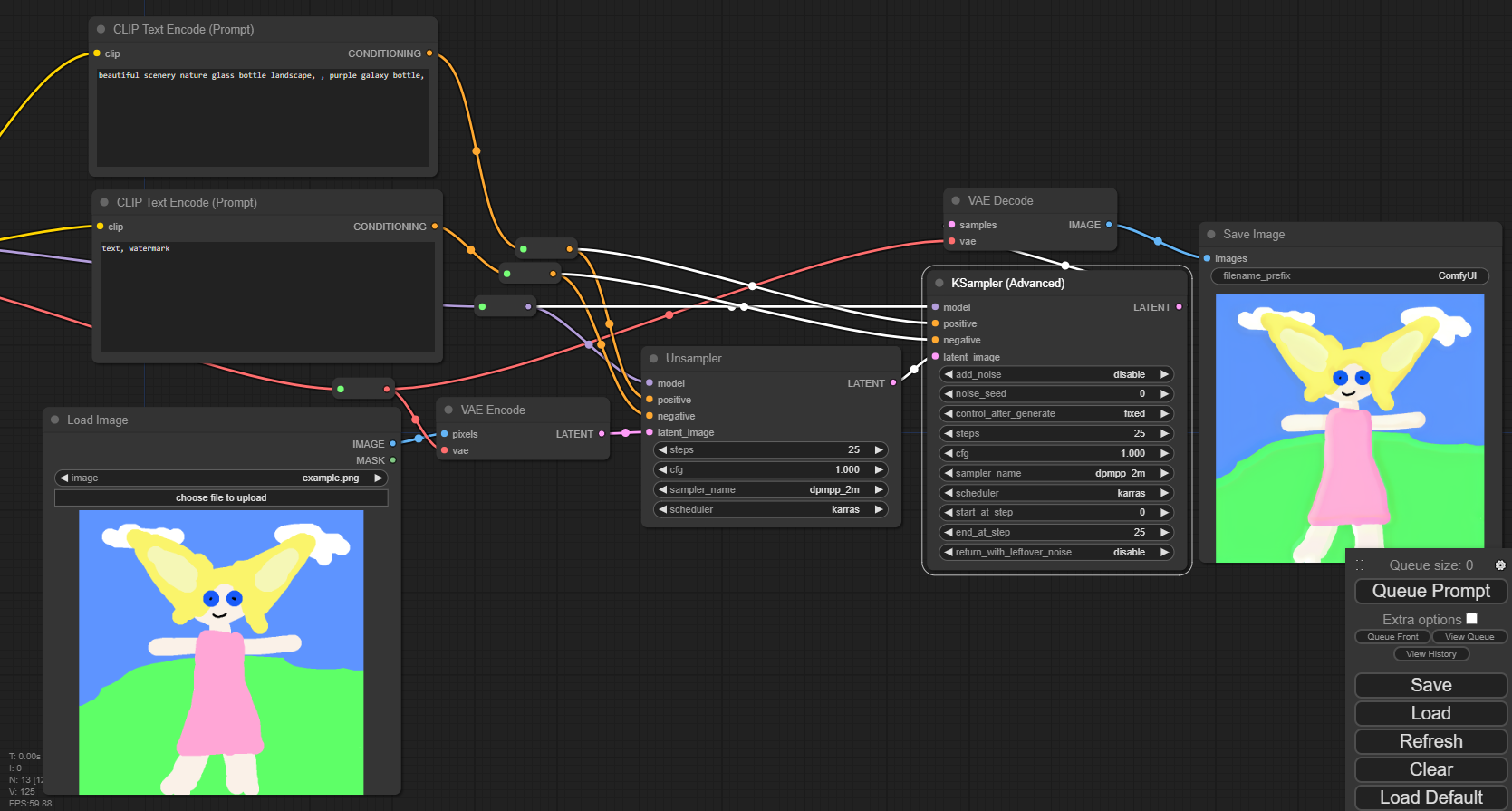This screenshot has width=1512, height=811.
Task: Open the Unsampler scheduler dropdown
Action: 770,509
